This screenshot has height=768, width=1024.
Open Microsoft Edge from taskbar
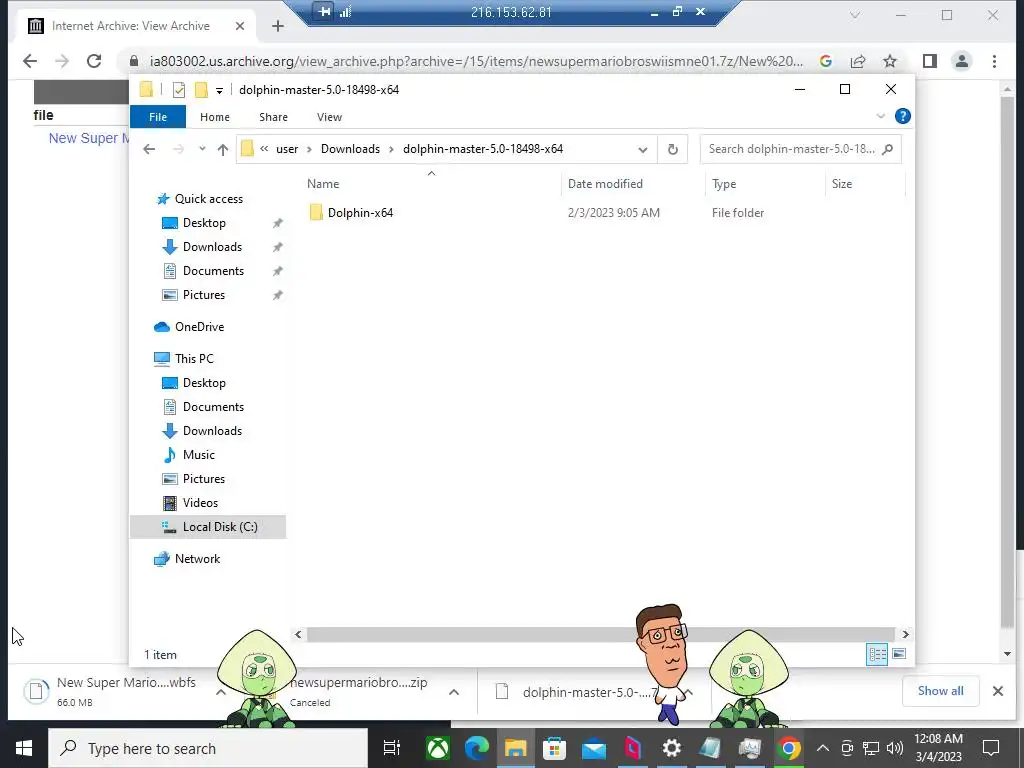[477, 748]
